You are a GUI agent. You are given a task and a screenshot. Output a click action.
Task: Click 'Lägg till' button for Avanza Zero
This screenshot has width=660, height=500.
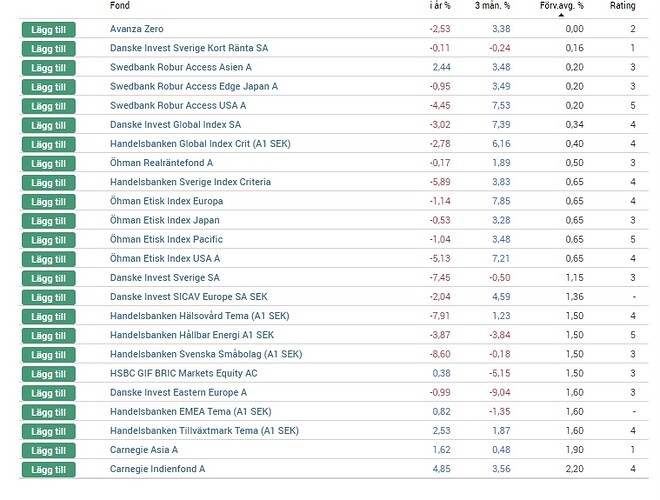(48, 29)
